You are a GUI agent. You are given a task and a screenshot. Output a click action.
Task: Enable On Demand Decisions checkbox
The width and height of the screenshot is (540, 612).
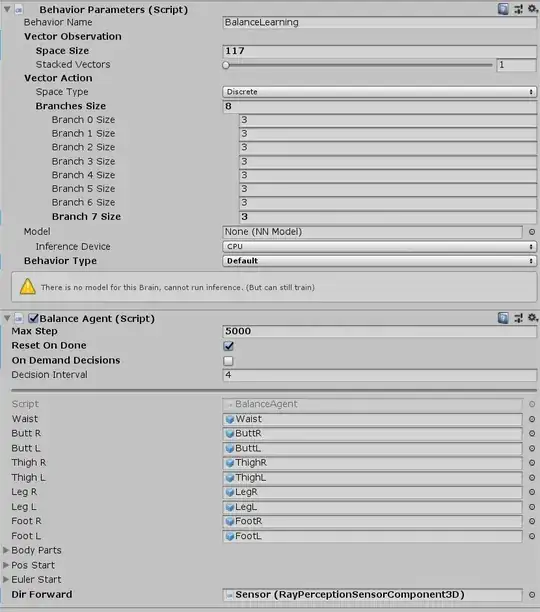[228, 361]
